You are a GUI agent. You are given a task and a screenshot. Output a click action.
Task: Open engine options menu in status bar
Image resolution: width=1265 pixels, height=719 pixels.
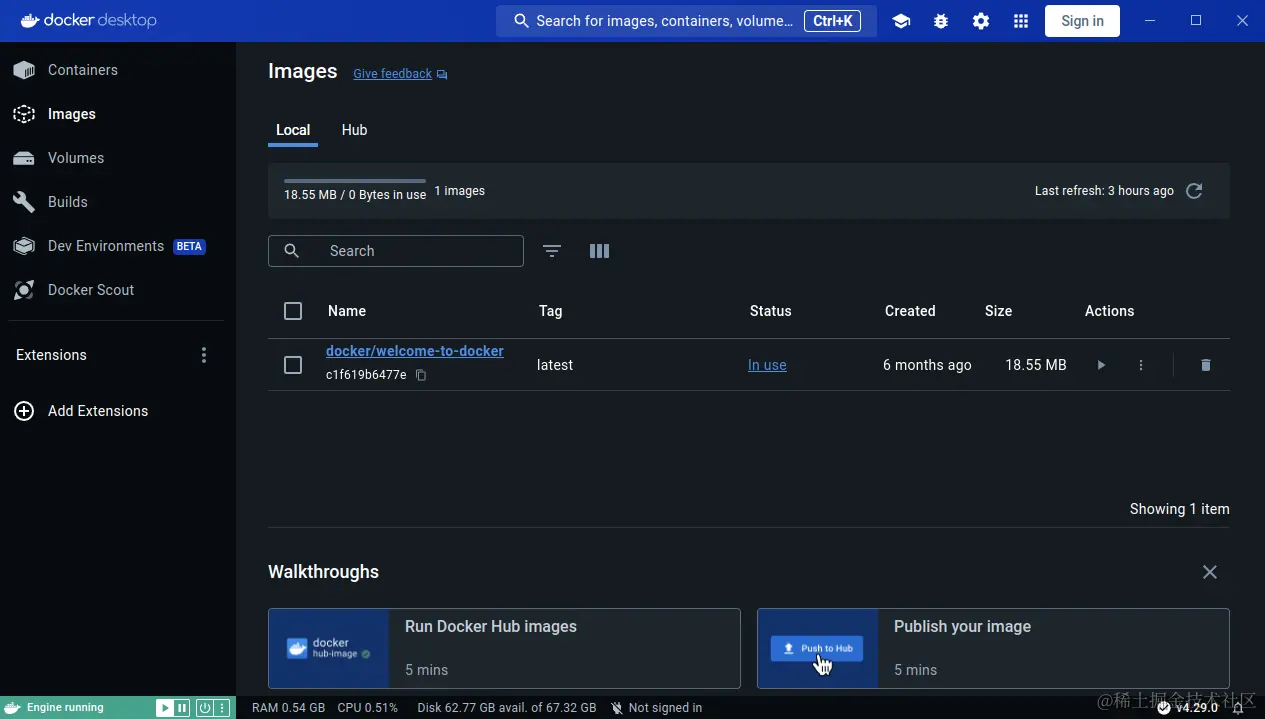222,708
